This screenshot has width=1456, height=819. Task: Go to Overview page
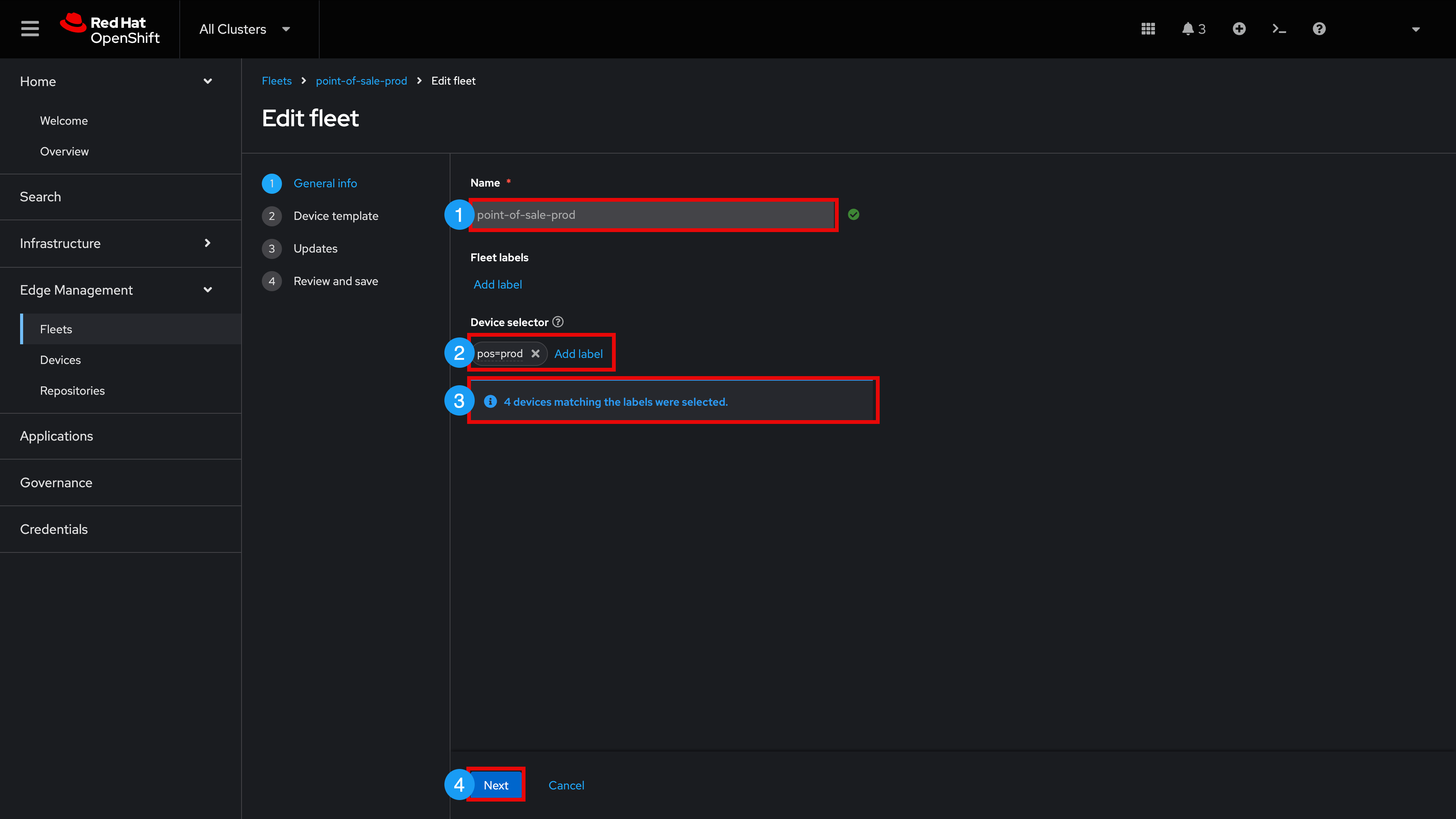pos(64,151)
